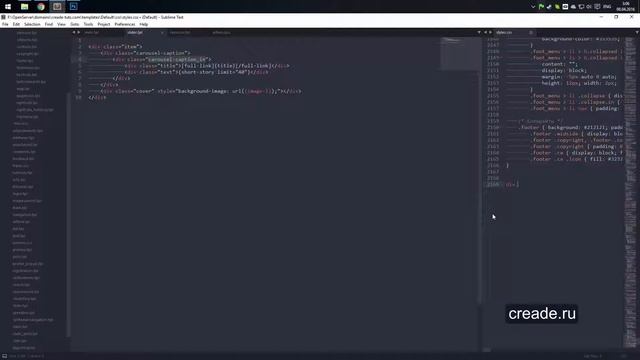The image size is (640, 360).
Task: Click the green flag tray icon
Action: coord(541,7)
